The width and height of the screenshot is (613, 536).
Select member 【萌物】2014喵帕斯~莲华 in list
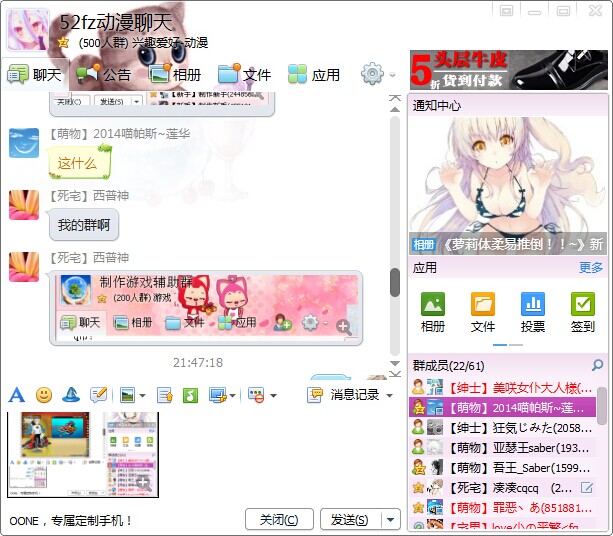click(x=502, y=407)
